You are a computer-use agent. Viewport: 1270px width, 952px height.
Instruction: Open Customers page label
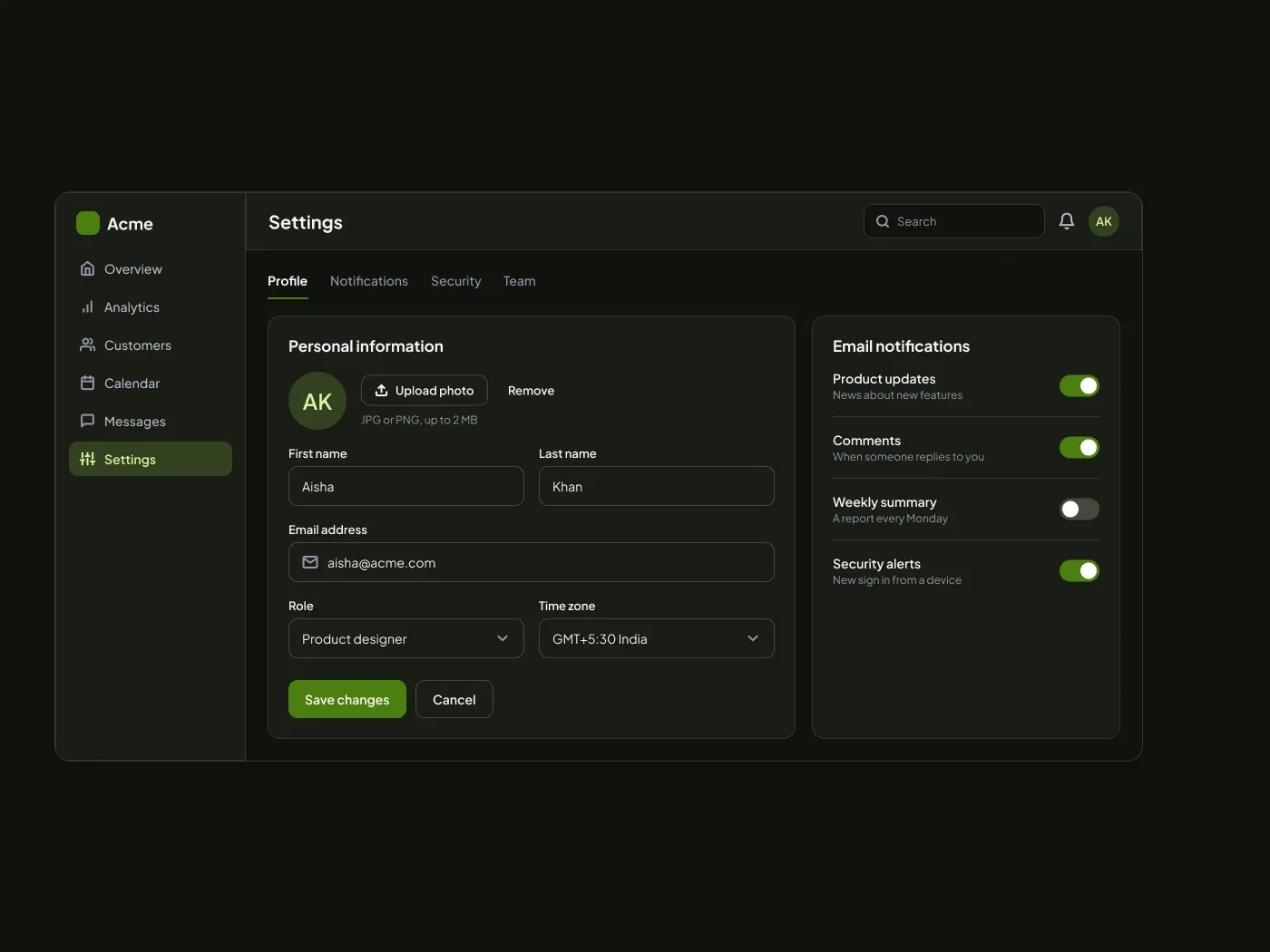coord(138,345)
